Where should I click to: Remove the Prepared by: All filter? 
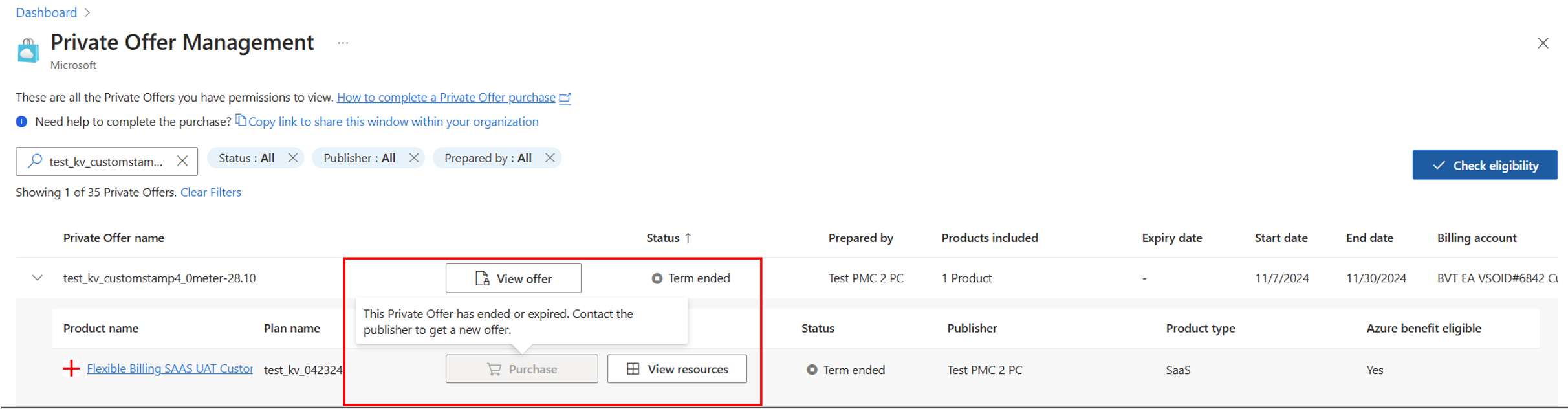pyautogui.click(x=550, y=158)
